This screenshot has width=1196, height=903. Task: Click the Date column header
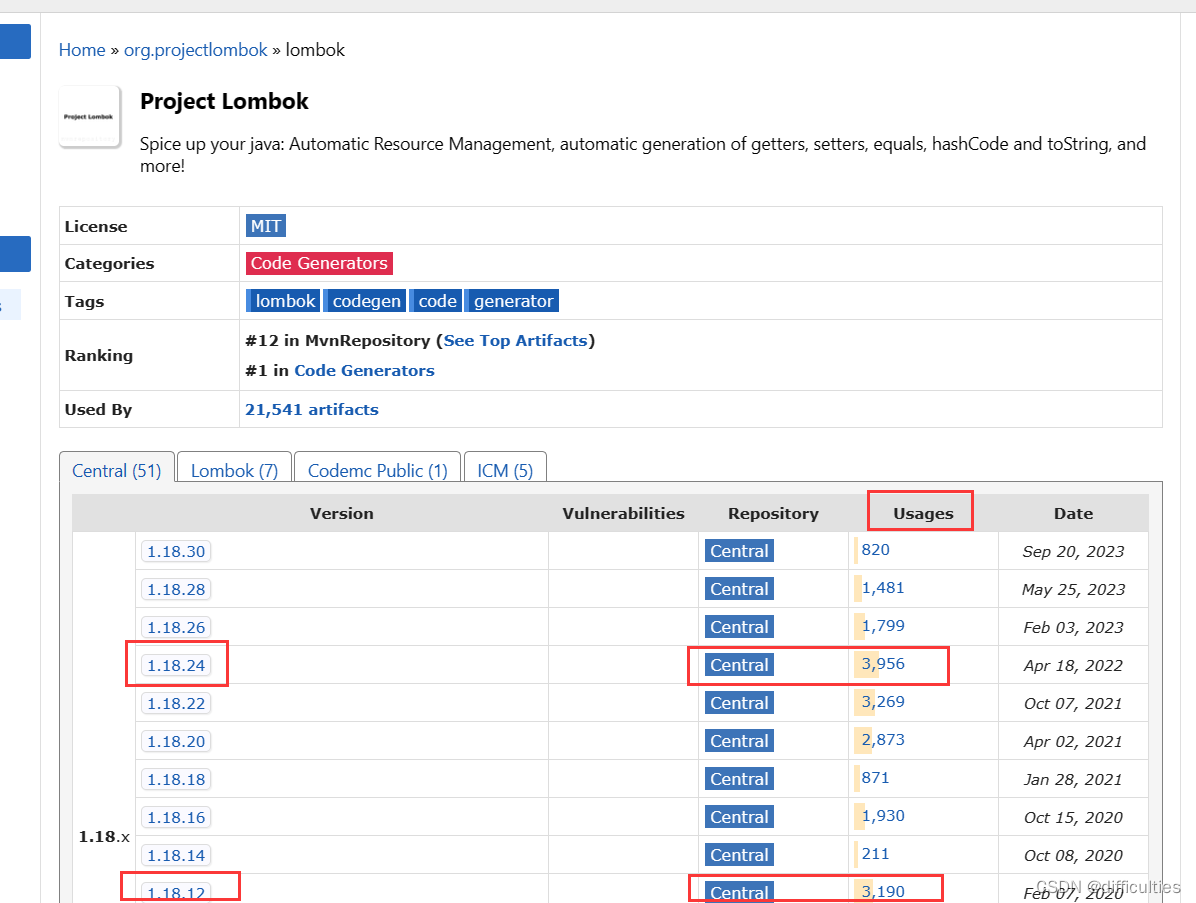pos(1073,514)
